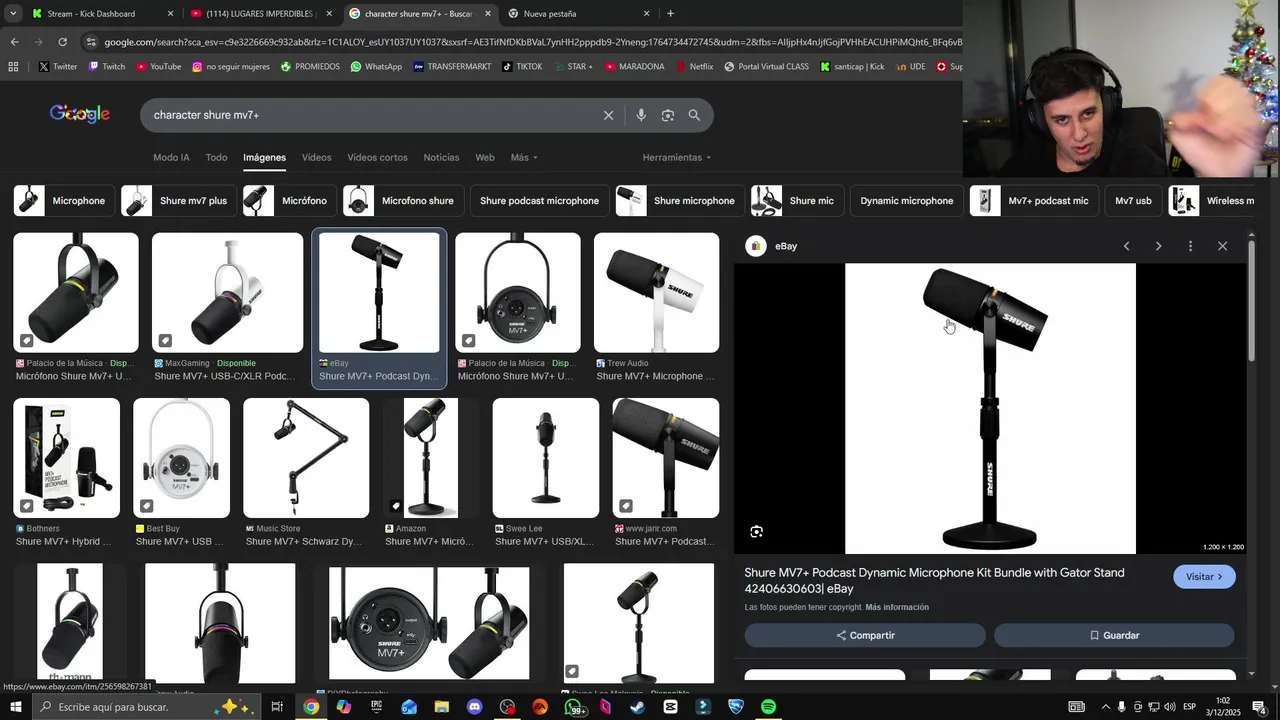The height and width of the screenshot is (720, 1280).
Task: Open the Music Store boom arm thumbnail
Action: tap(306, 458)
